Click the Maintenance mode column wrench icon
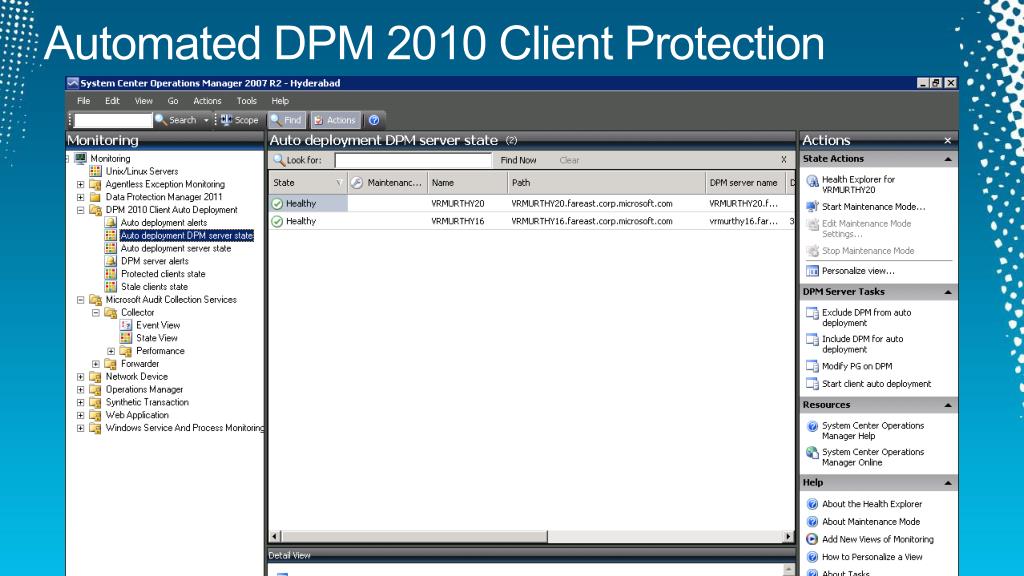 coord(357,183)
